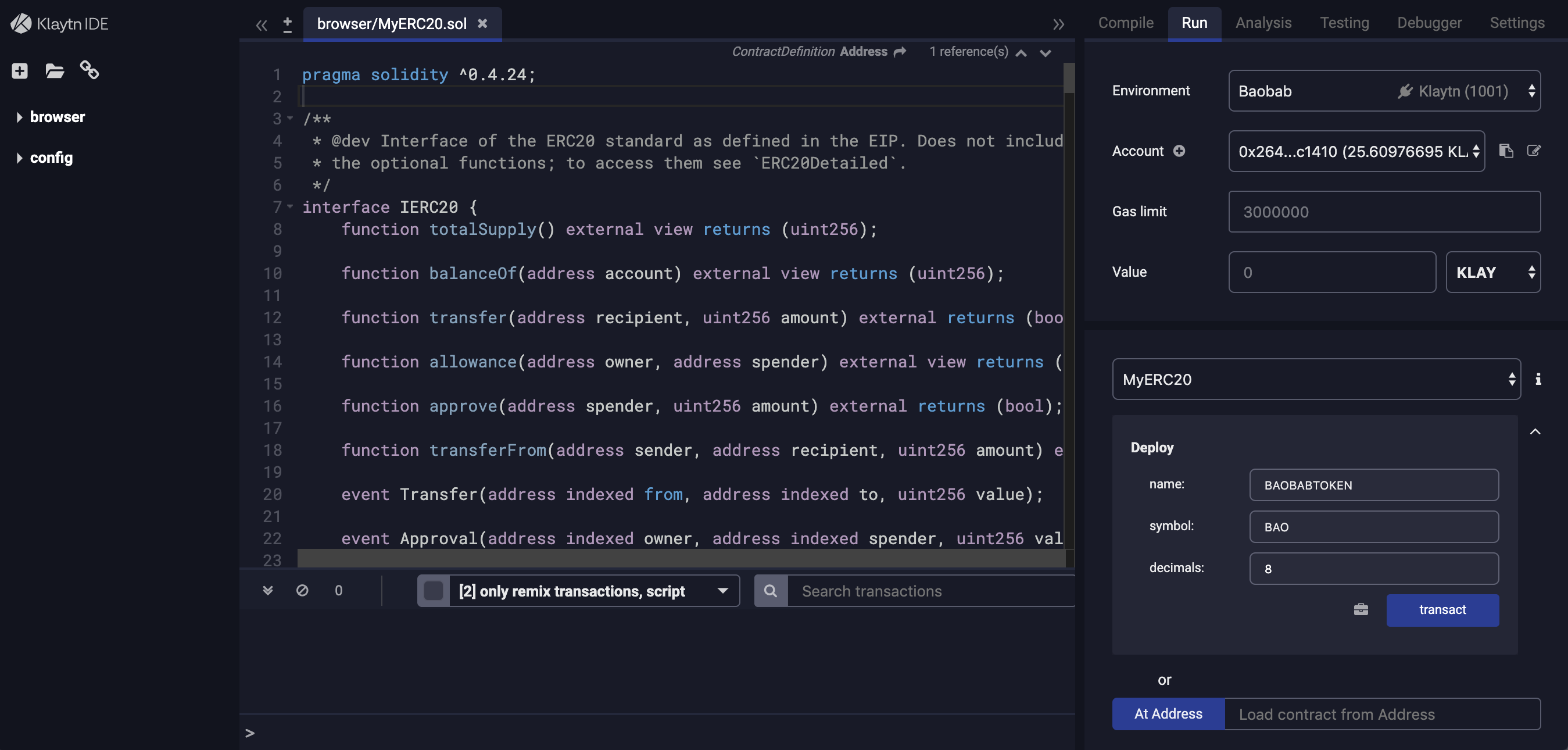This screenshot has height=750, width=1568.
Task: Click line number 16 in the gutter
Action: tap(273, 405)
